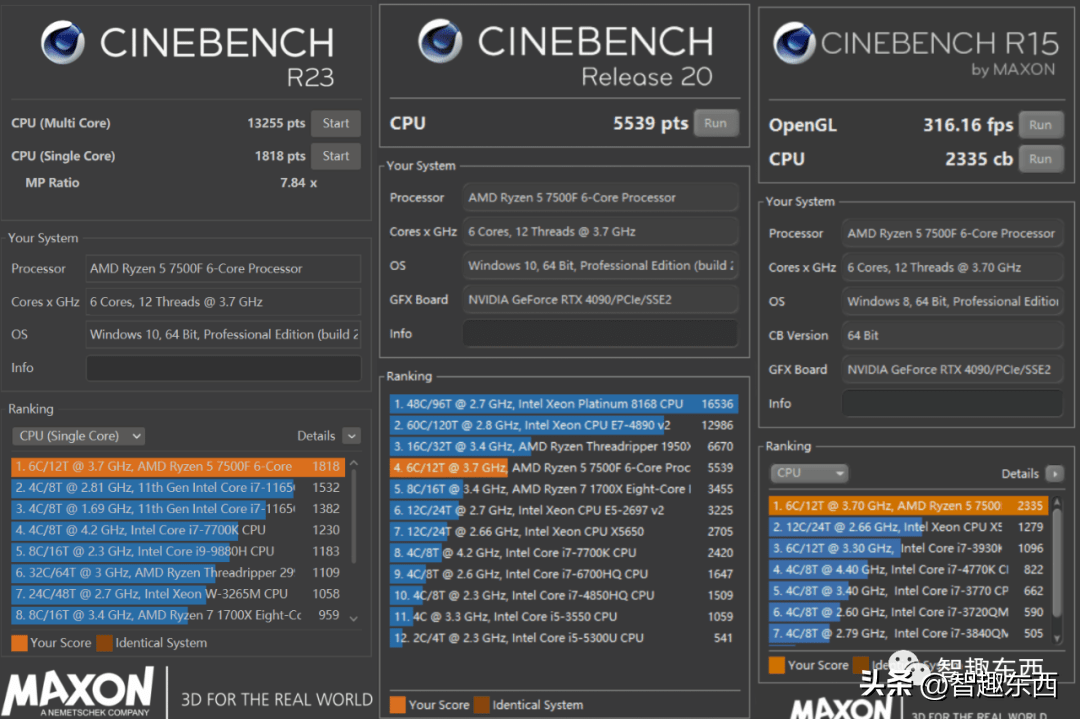This screenshot has width=1080, height=719.
Task: Expand the Details arrow in R15 ranking
Action: 1054,473
